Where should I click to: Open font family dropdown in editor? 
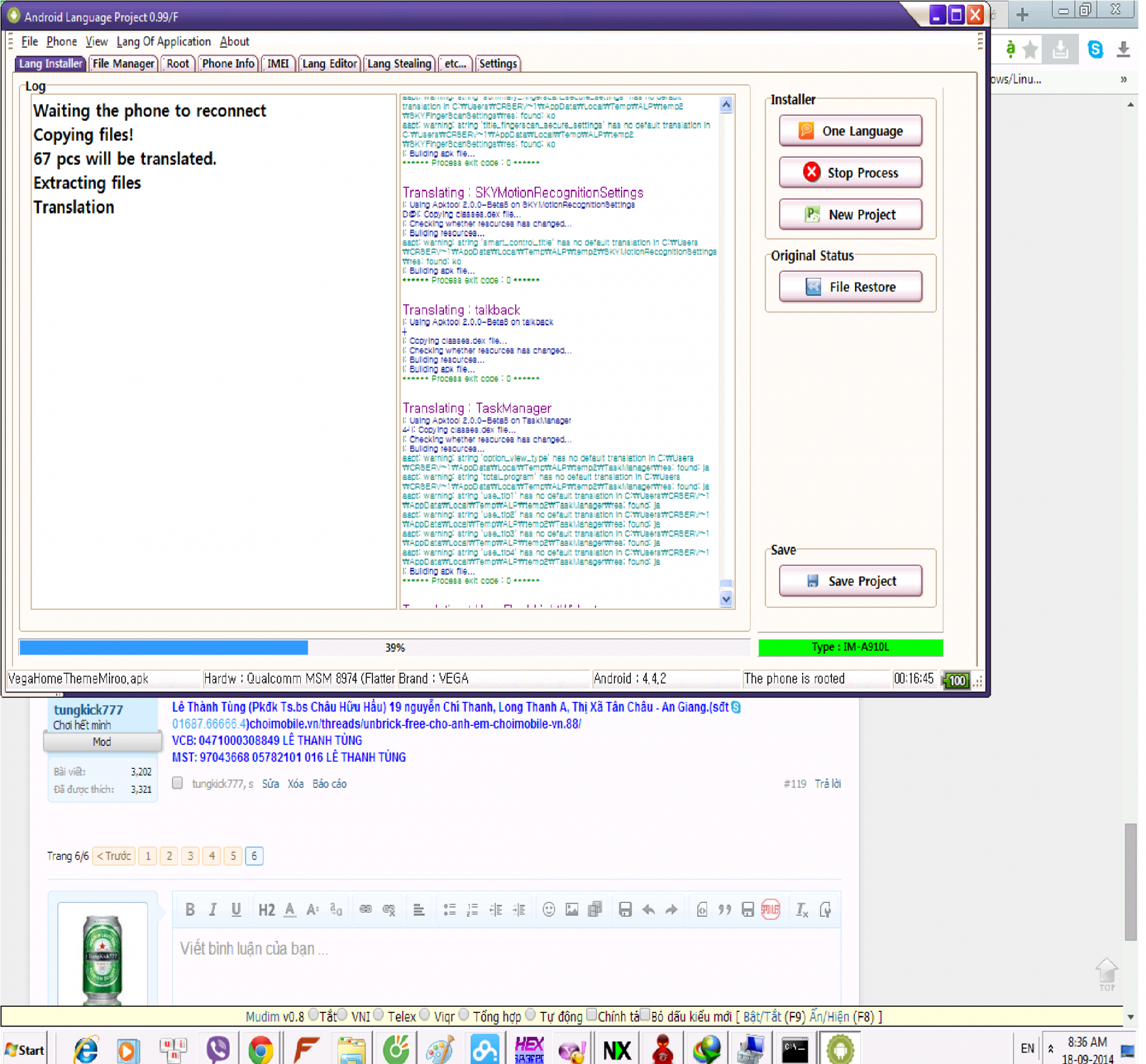(336, 909)
